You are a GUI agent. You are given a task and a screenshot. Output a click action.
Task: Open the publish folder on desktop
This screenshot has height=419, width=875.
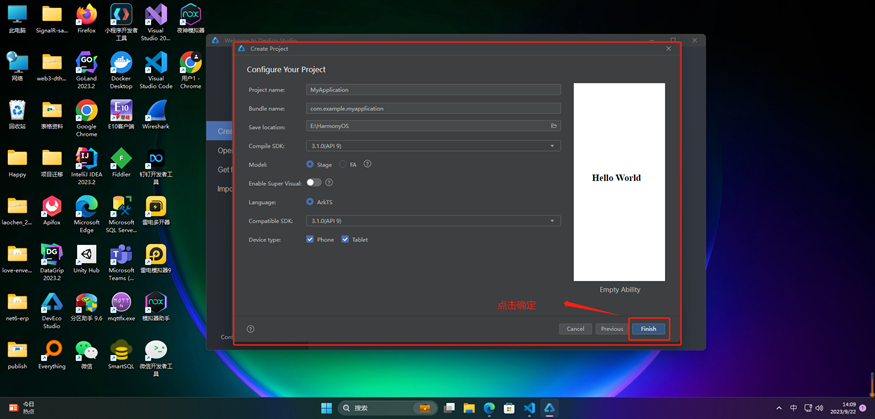pos(17,354)
